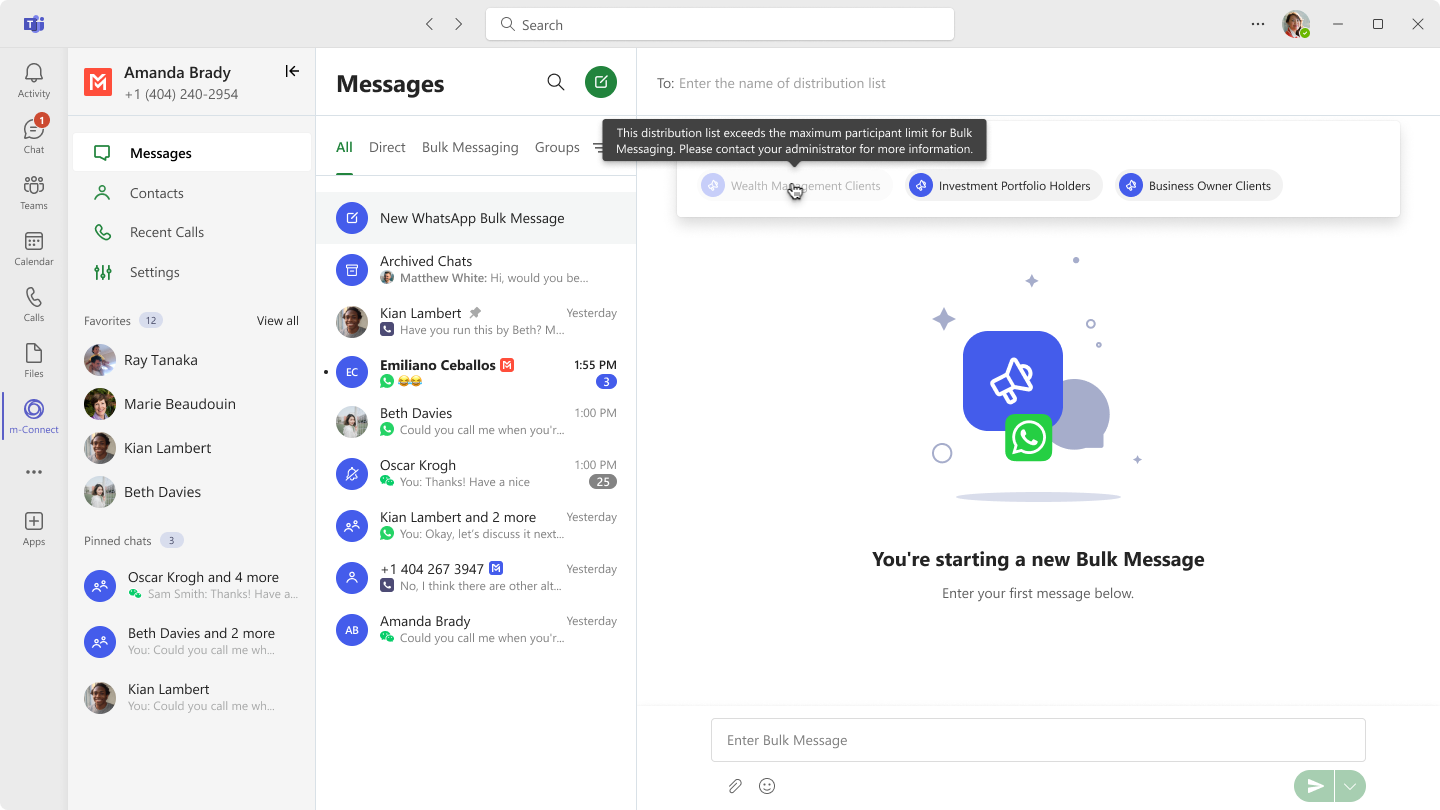This screenshot has height=810, width=1440.
Task: Select favorite contact Kian Lambert
Action: pos(192,448)
